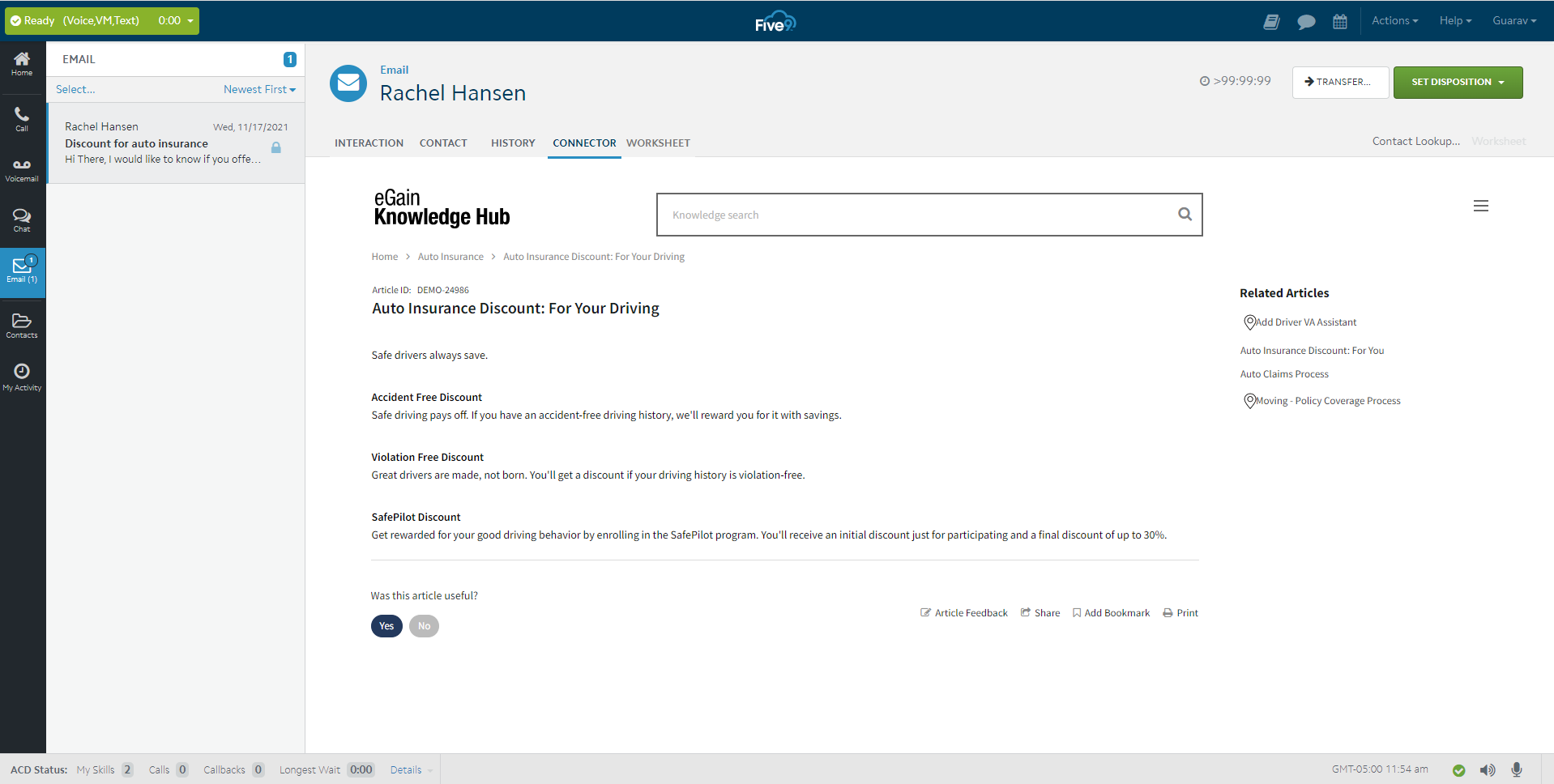Share the article using the Share icon

[1040, 612]
